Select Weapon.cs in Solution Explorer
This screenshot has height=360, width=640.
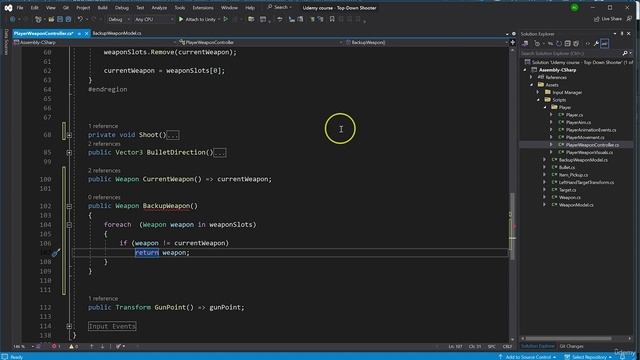(x=569, y=198)
